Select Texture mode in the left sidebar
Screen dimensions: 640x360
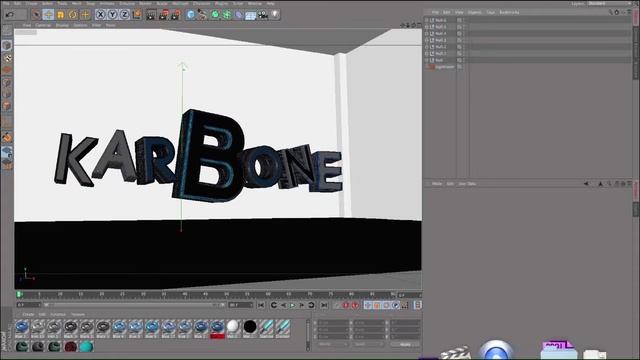point(7,58)
